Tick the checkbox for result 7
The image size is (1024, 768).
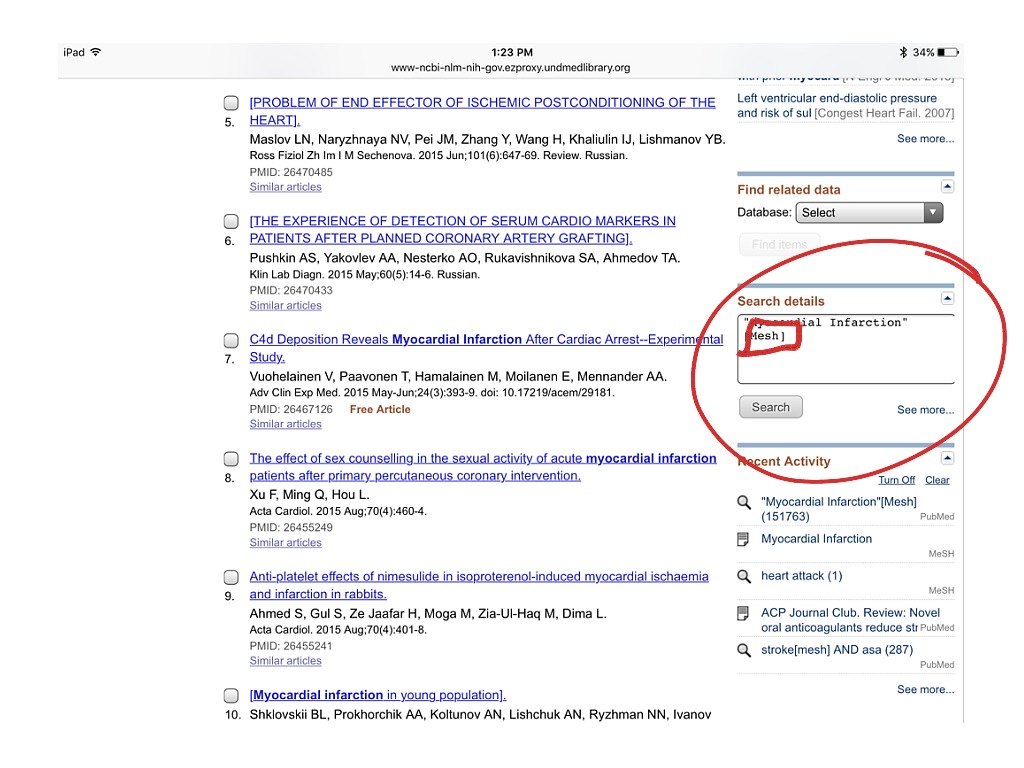(231, 340)
